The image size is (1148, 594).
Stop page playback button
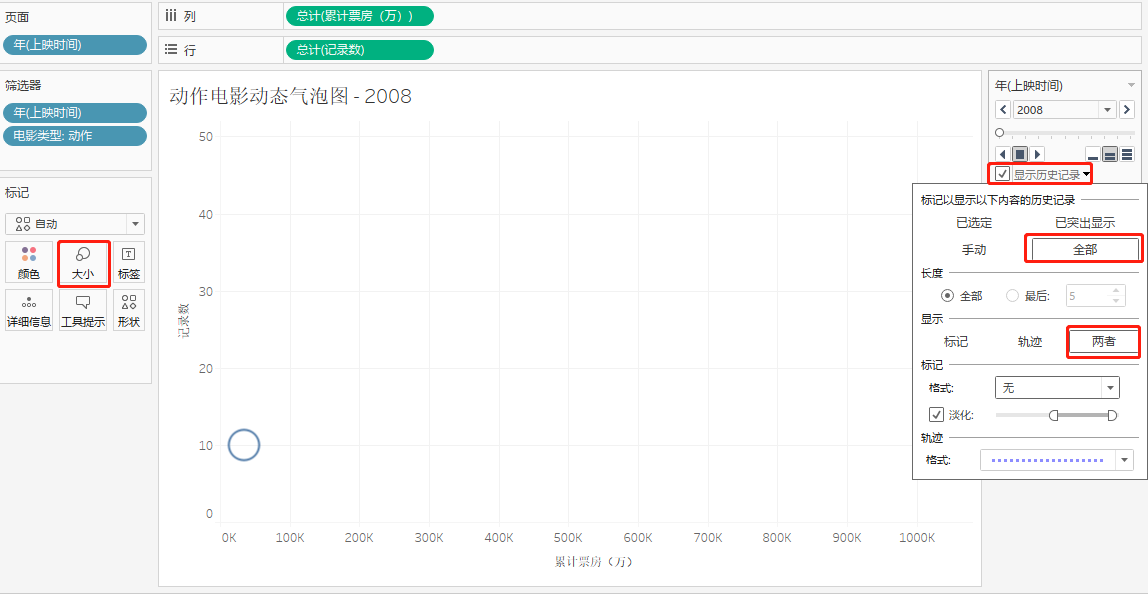coord(1020,154)
